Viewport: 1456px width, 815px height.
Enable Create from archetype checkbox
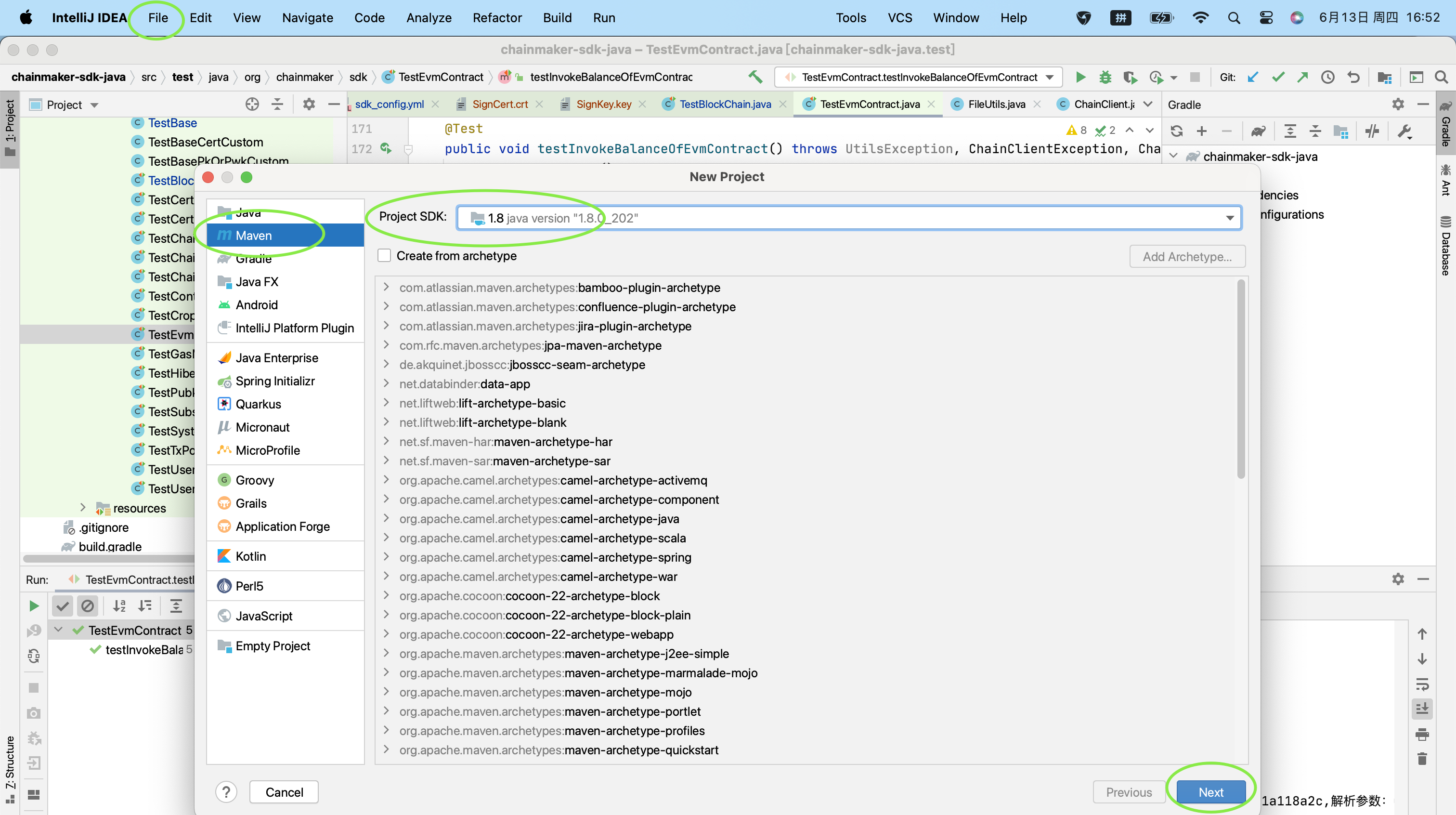pyautogui.click(x=384, y=256)
